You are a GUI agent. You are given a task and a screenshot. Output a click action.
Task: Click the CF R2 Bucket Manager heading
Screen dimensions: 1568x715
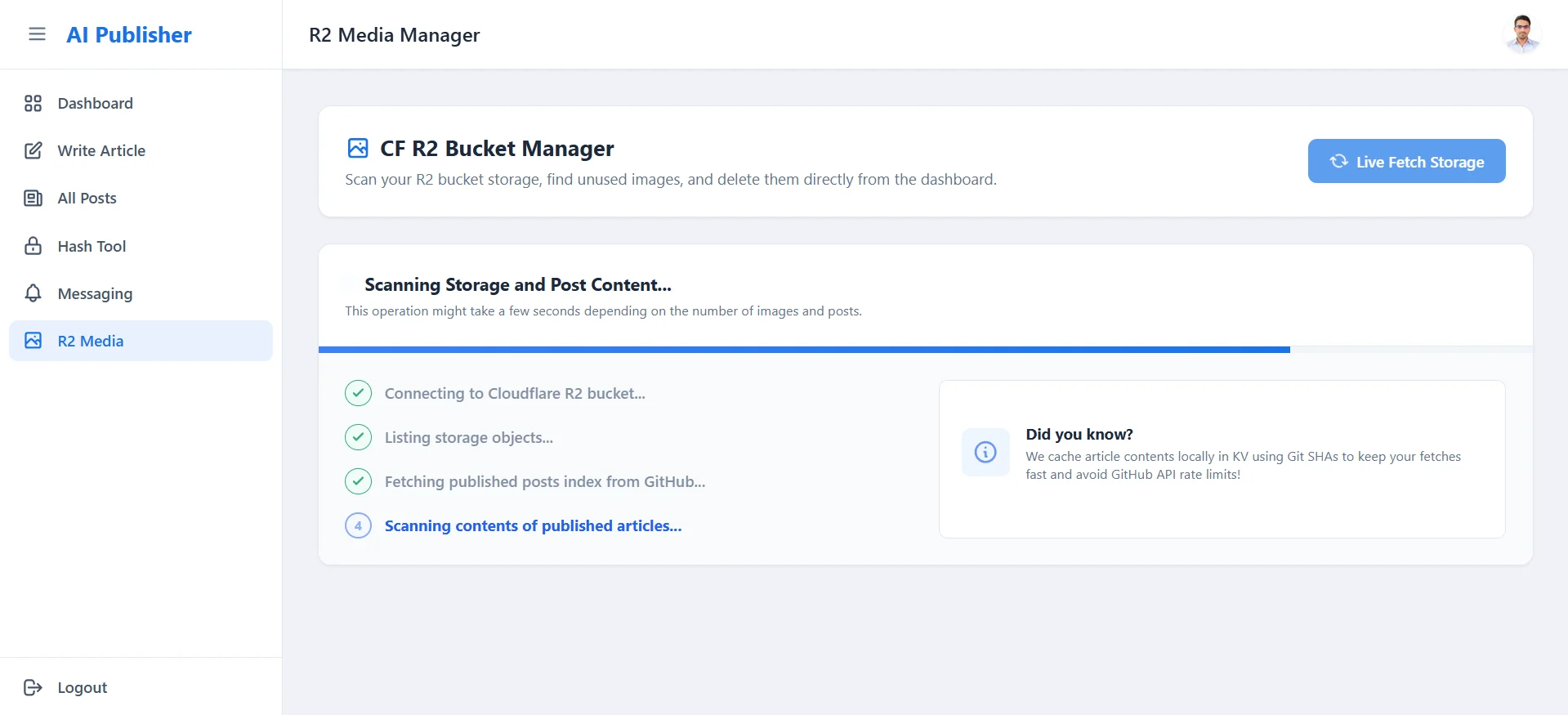497,148
